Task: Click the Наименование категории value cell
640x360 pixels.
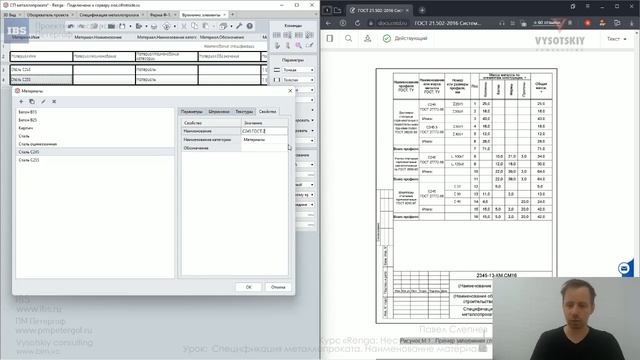Action: [264, 140]
